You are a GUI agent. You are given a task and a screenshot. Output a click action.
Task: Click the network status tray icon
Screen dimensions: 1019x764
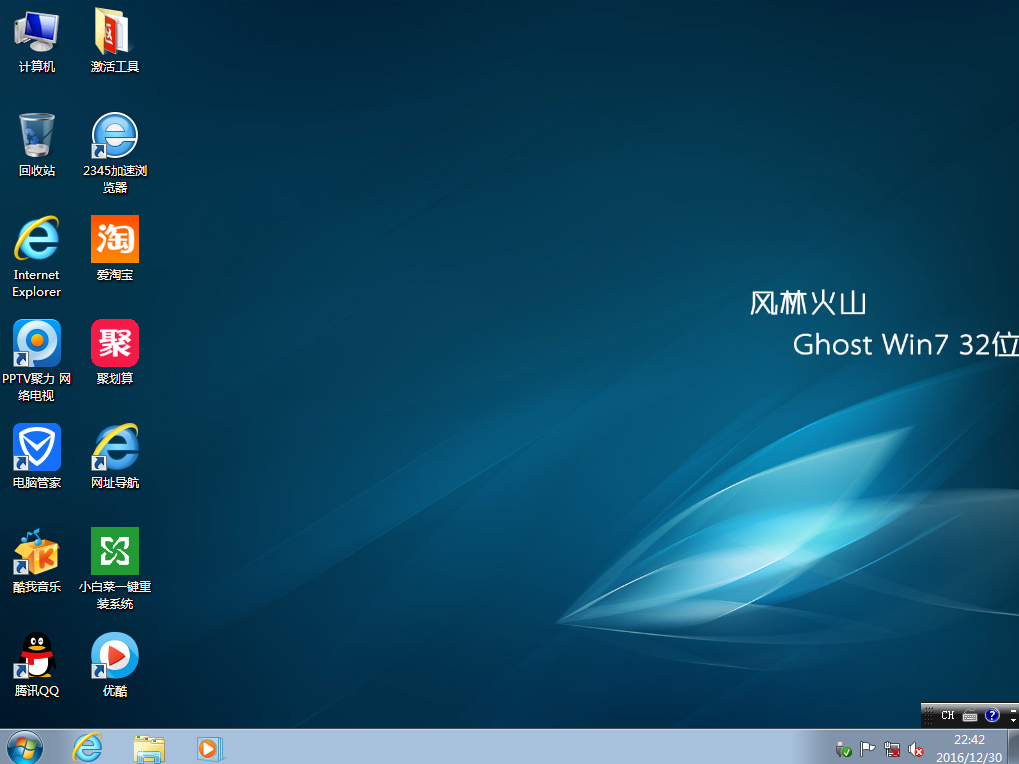(x=892, y=750)
